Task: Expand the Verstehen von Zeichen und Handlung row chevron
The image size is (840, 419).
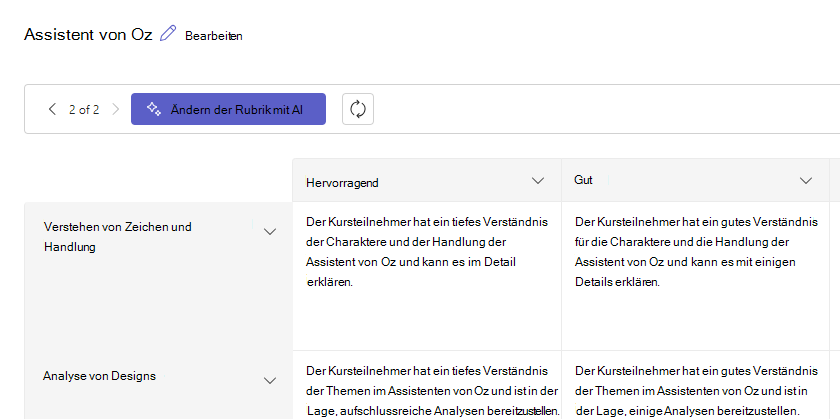Action: tap(270, 231)
